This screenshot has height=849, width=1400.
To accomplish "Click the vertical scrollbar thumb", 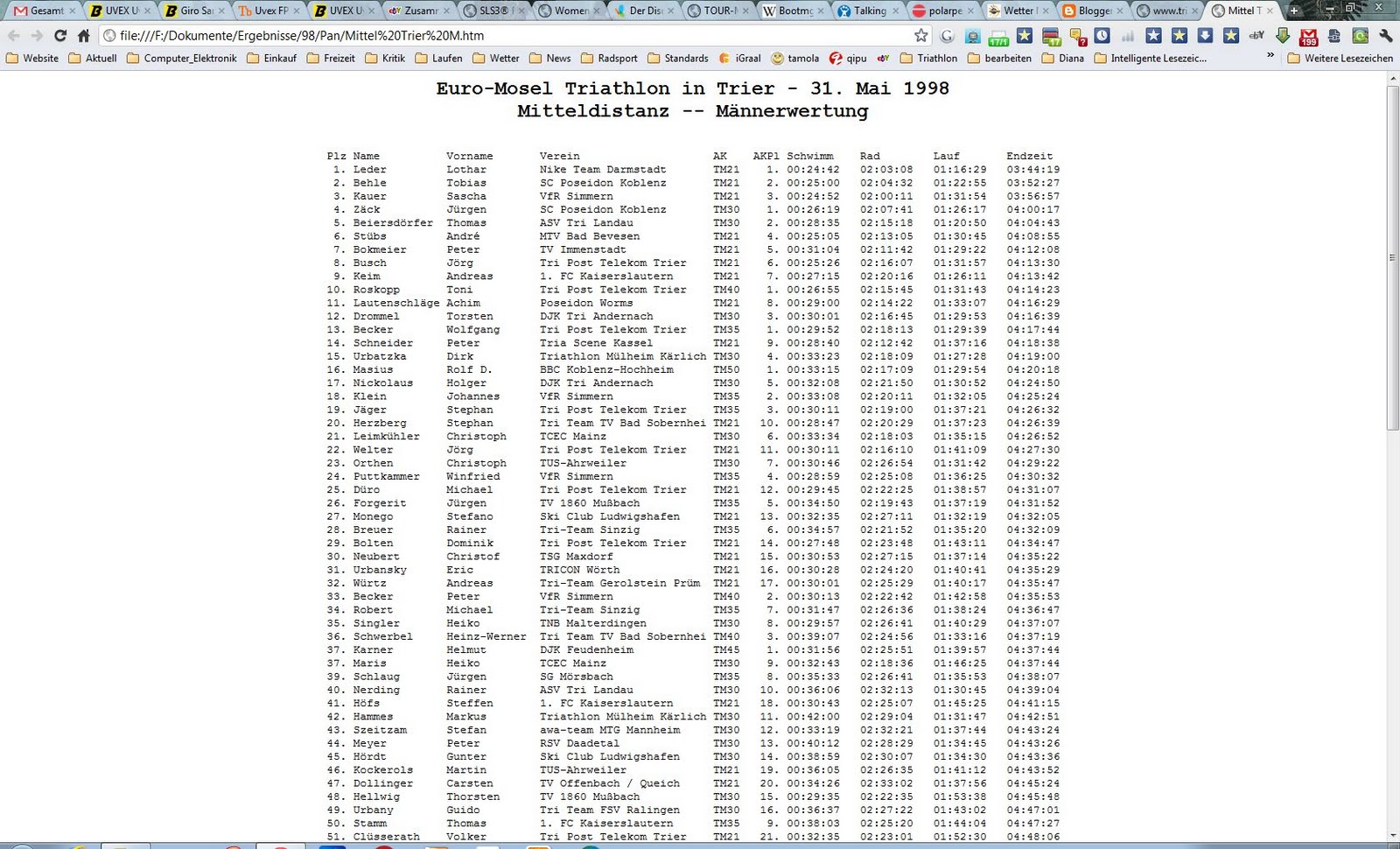I will tap(1392, 257).
